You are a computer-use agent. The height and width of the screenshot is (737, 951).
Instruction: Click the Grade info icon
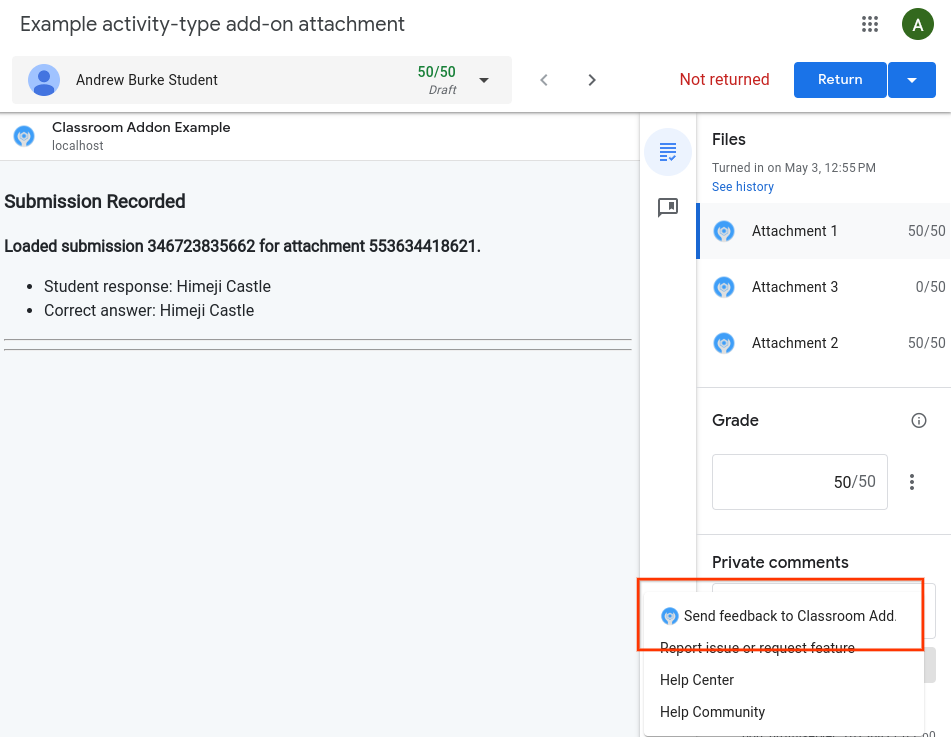pos(918,420)
